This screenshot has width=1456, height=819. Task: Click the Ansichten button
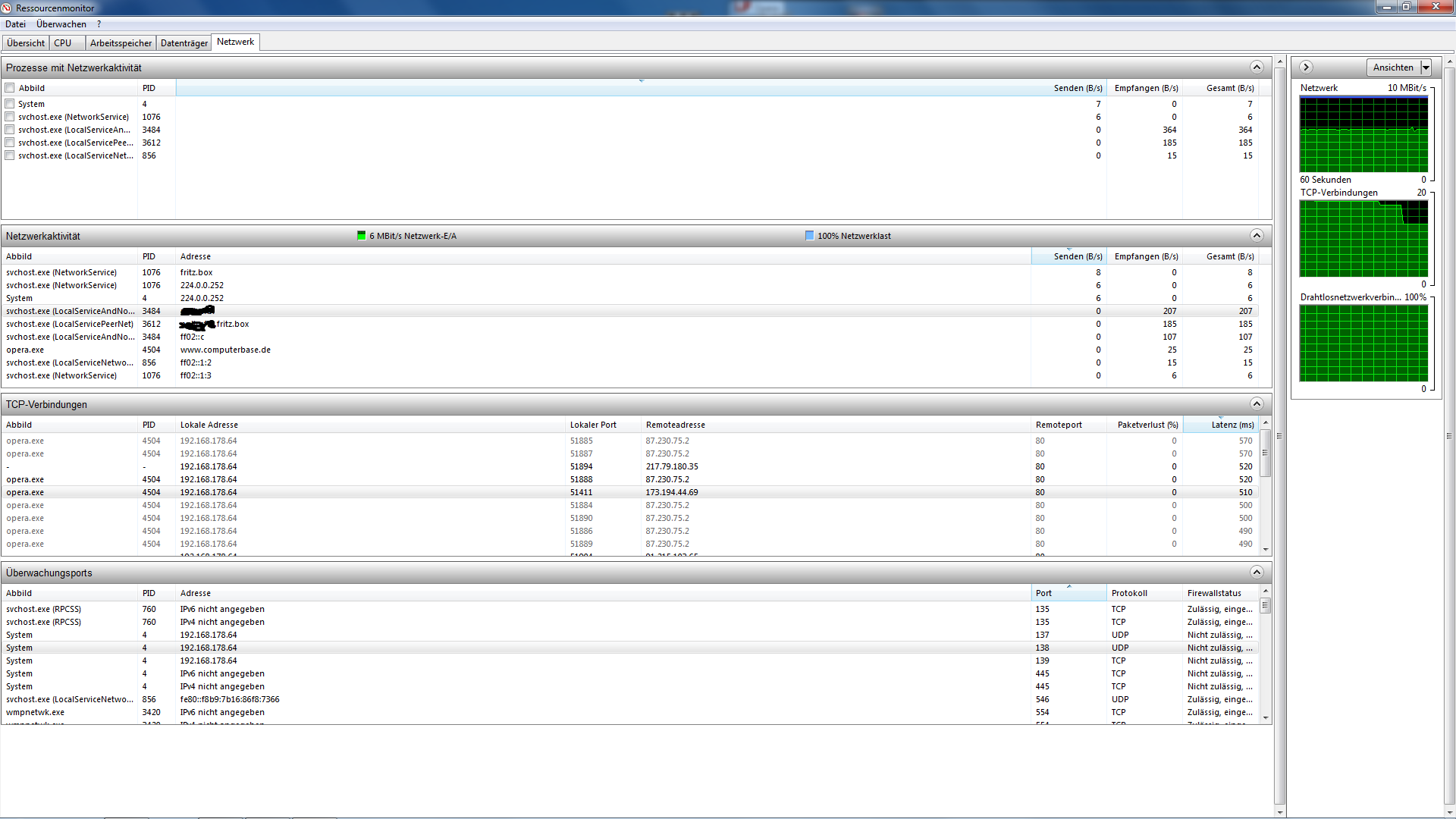pos(1393,67)
